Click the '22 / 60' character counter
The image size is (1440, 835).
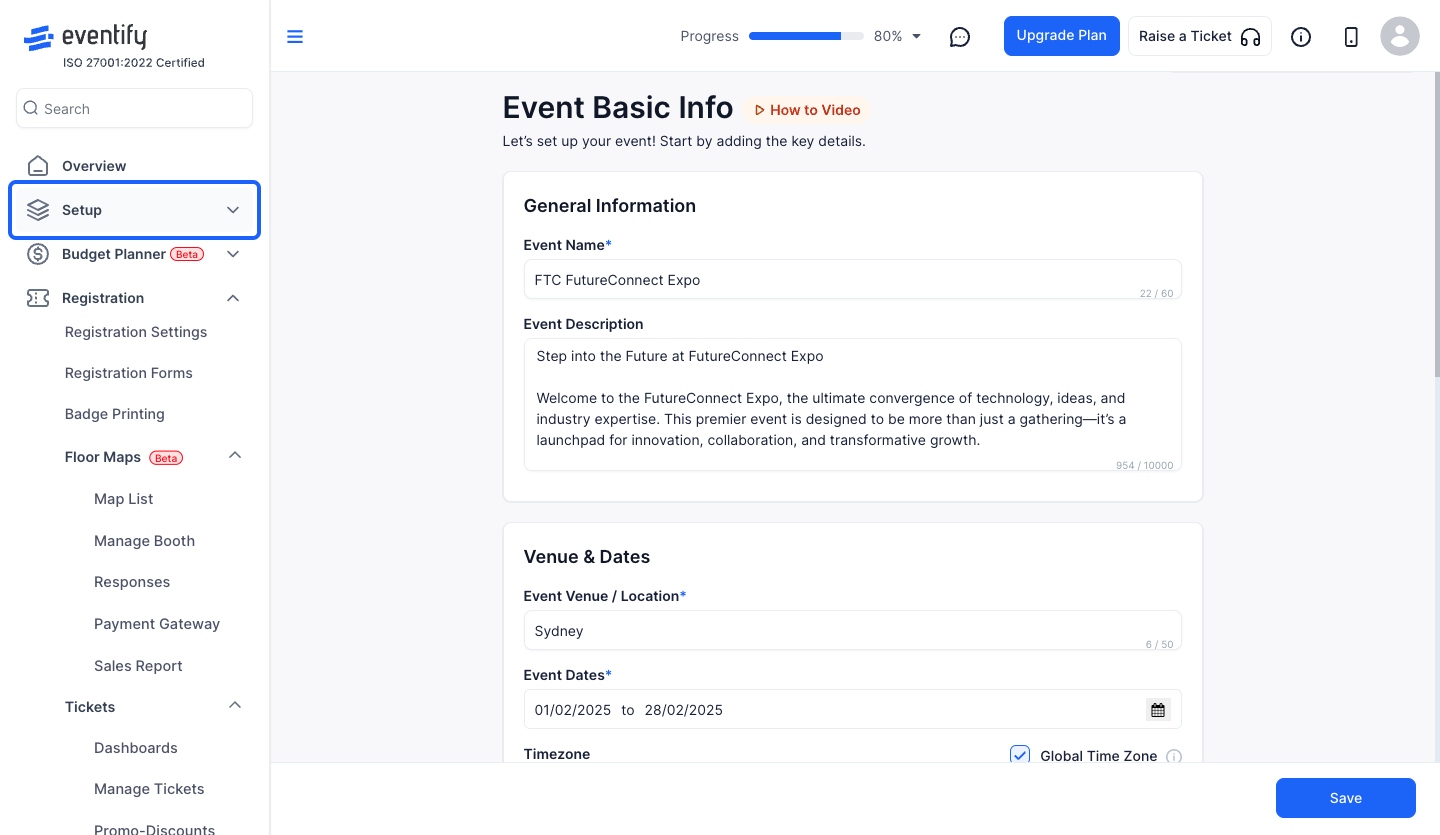[x=1157, y=294]
